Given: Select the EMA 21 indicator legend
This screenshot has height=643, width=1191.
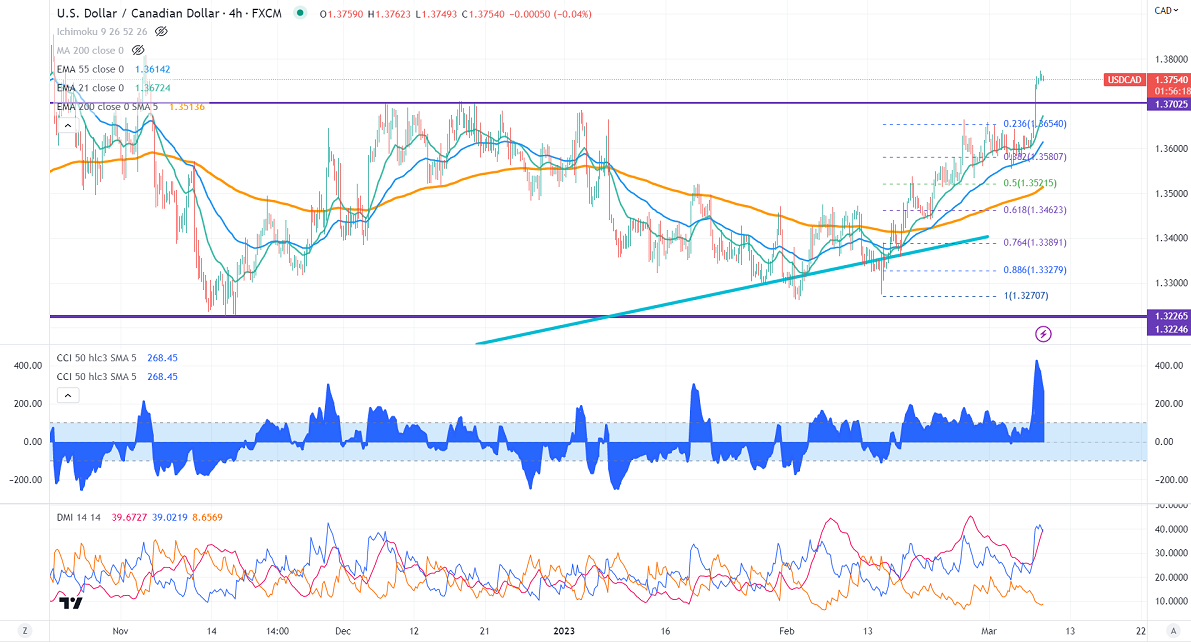Looking at the screenshot, I should (x=89, y=88).
